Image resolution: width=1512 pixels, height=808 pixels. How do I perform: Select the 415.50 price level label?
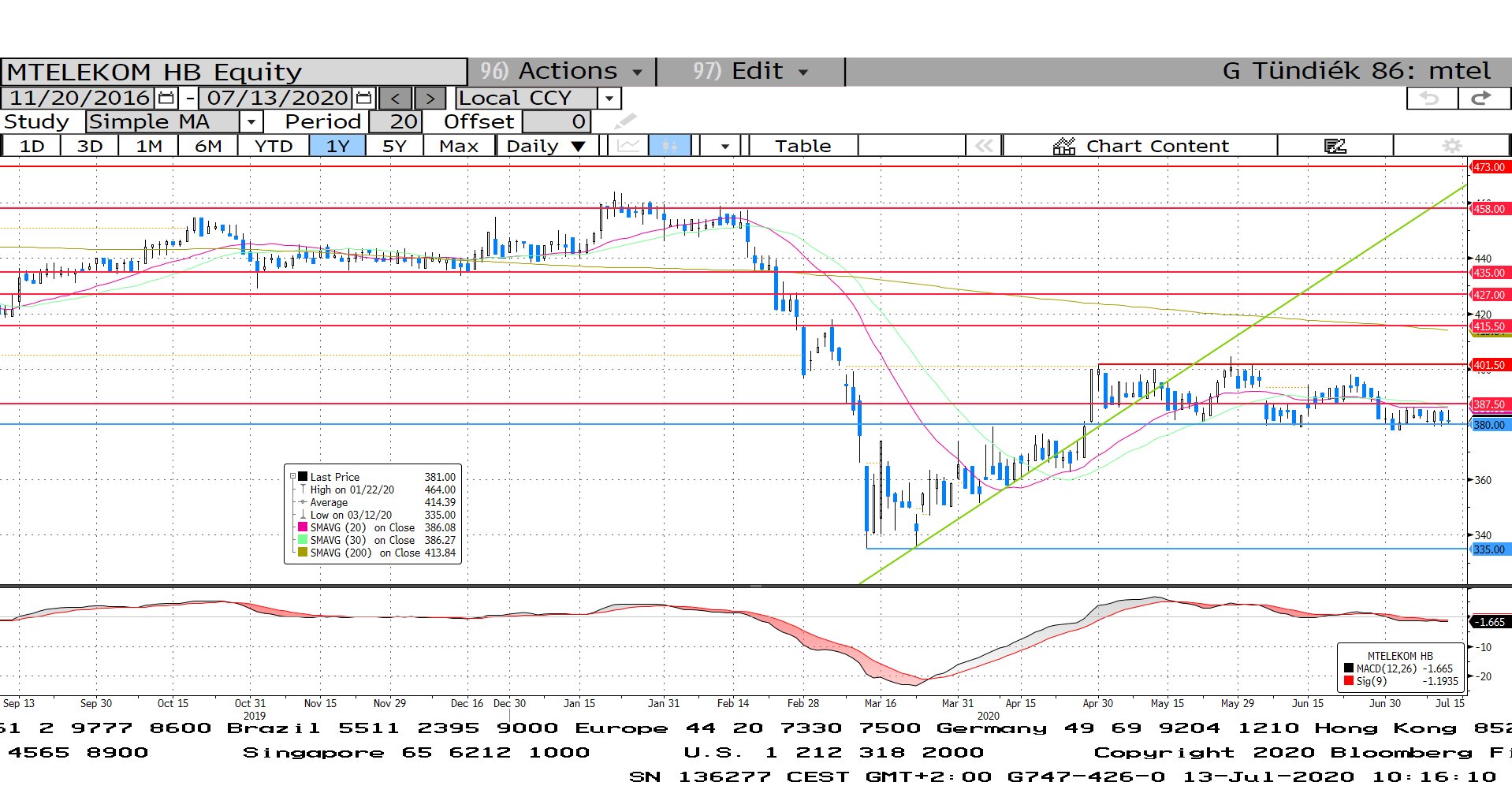(x=1490, y=326)
